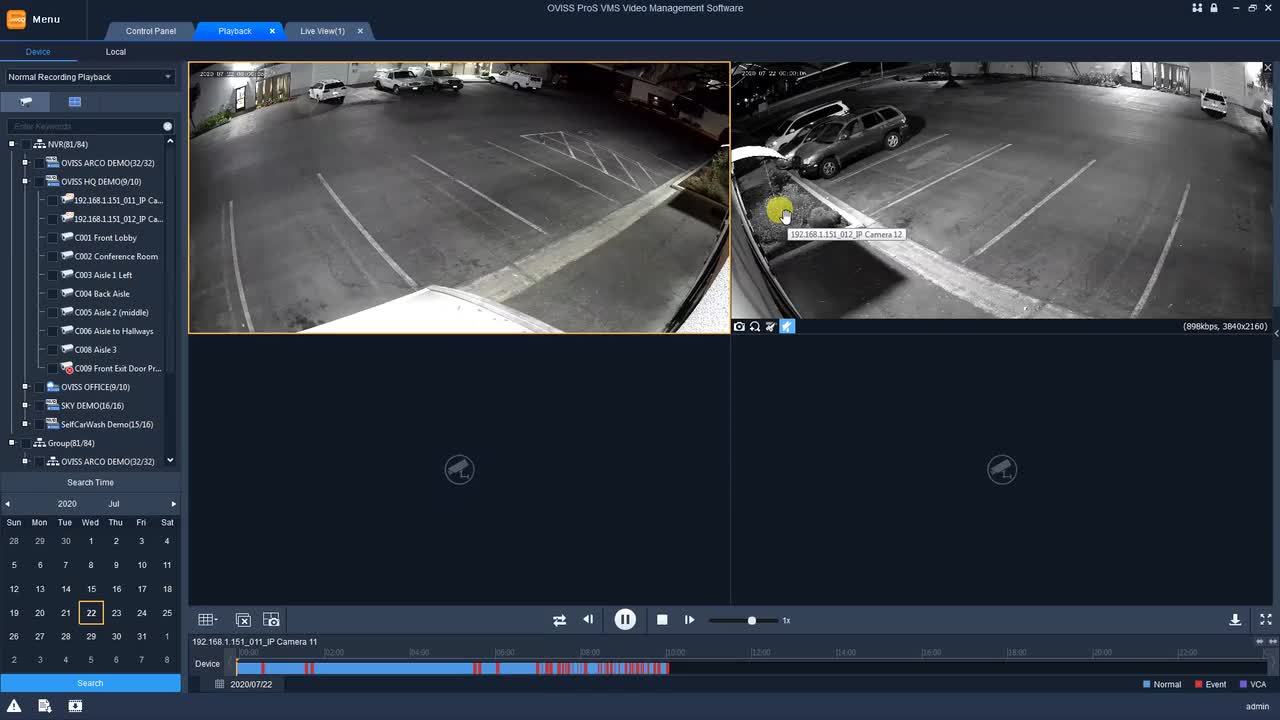Pause the playback

click(x=625, y=620)
